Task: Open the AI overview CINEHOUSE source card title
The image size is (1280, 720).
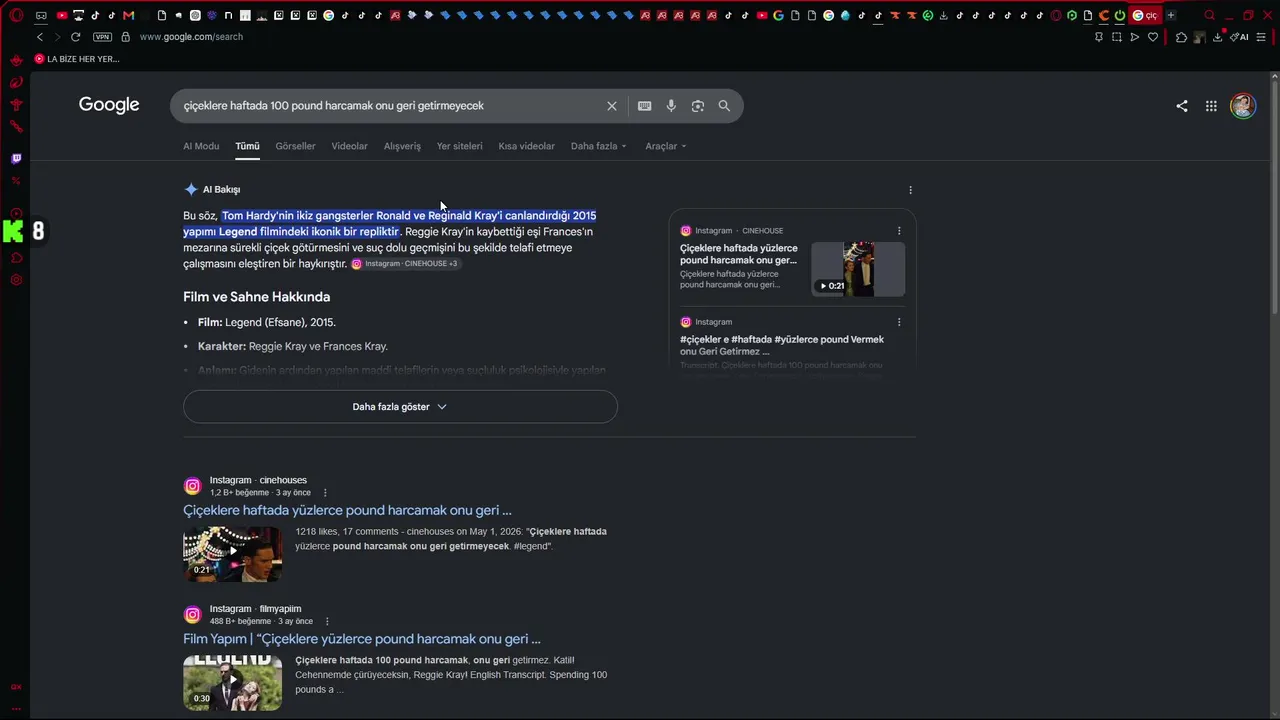Action: pos(739,254)
